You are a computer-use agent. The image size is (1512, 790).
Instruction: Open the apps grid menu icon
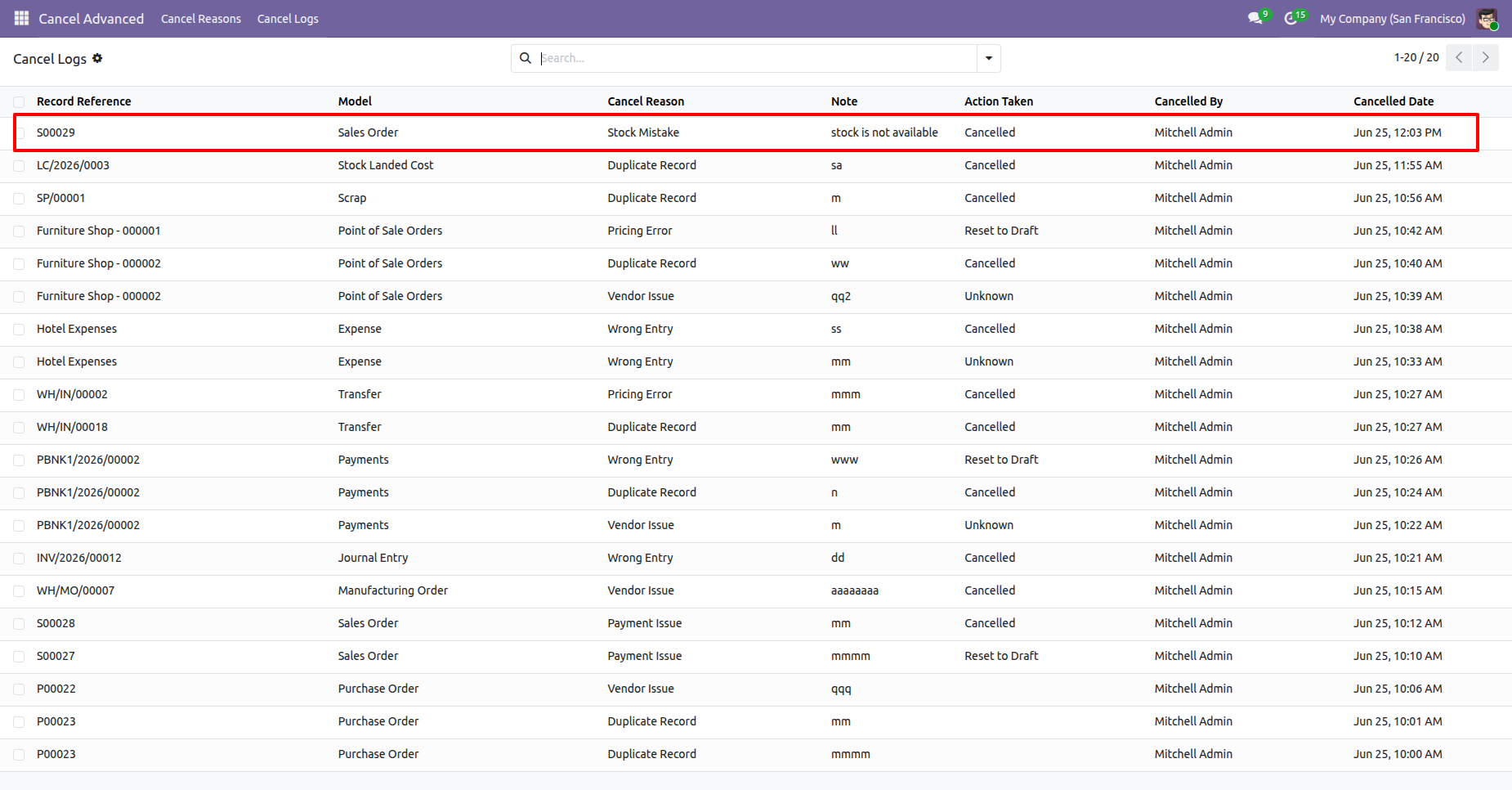21,18
